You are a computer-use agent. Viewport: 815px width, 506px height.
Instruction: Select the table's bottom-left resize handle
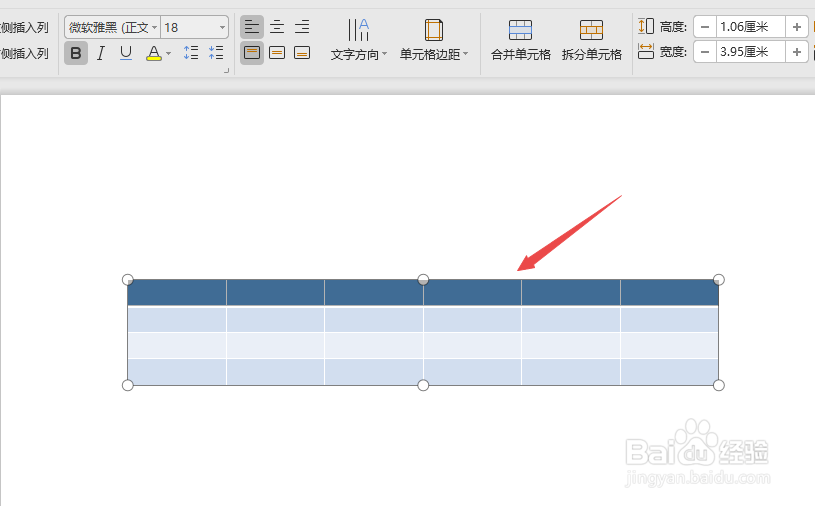point(128,385)
